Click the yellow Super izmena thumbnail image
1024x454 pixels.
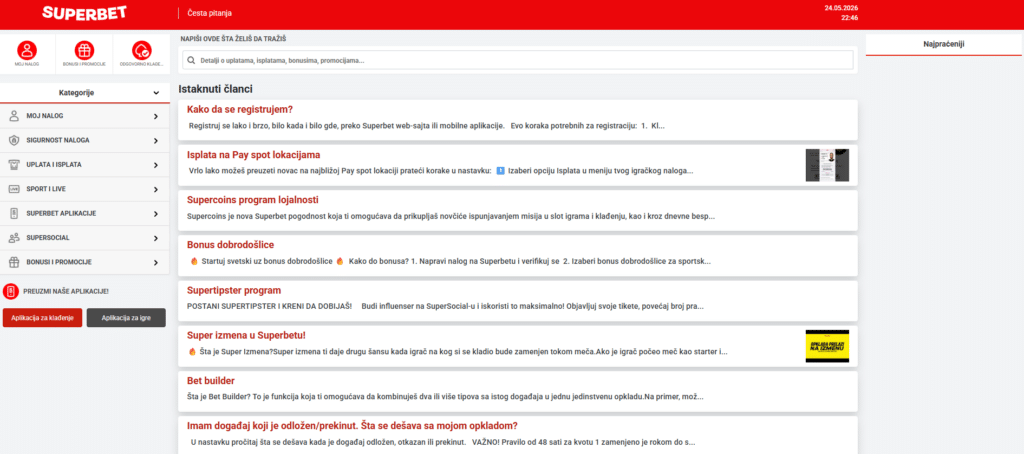[x=827, y=346]
